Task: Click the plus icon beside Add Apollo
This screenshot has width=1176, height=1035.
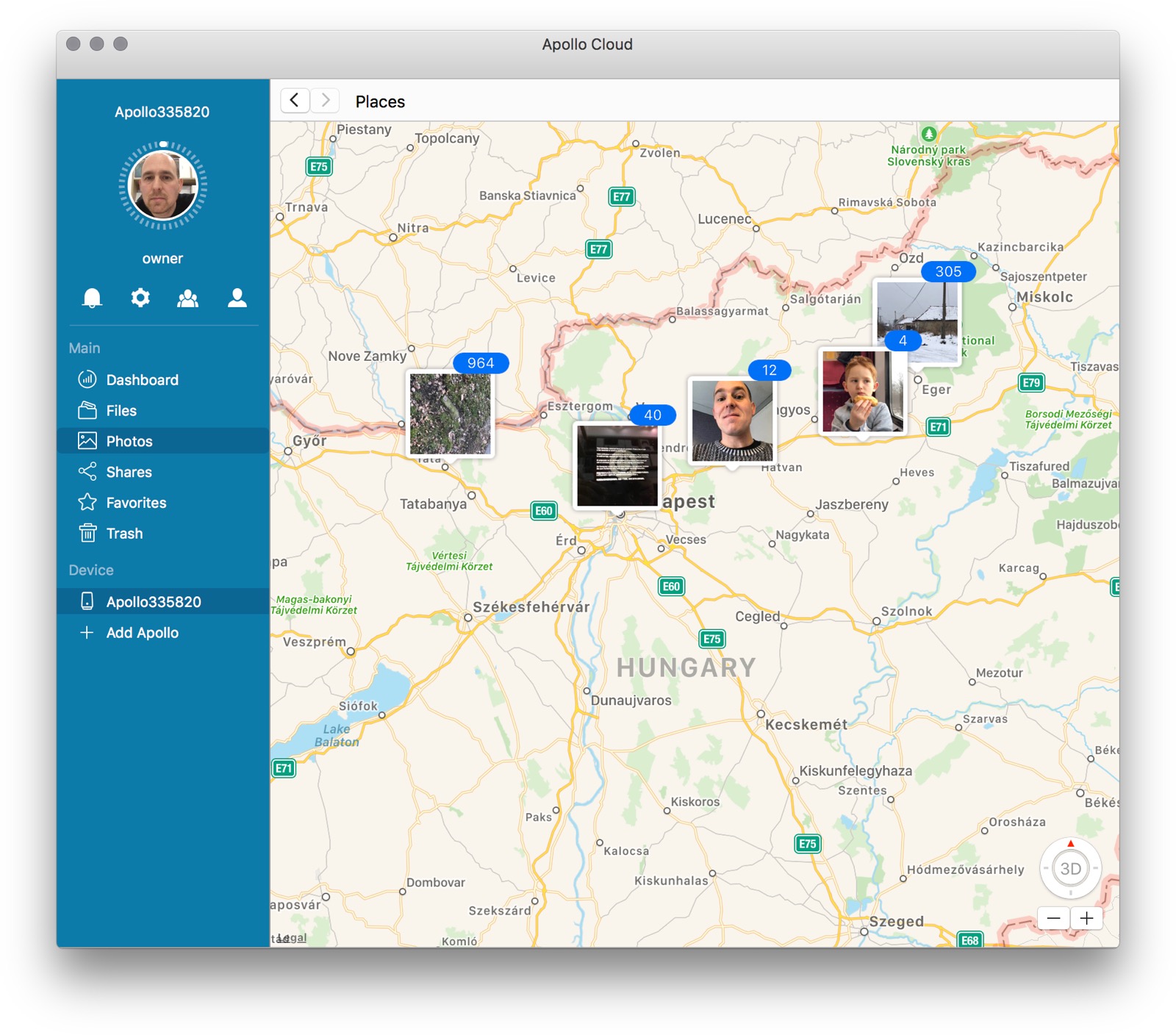Action: coord(87,632)
